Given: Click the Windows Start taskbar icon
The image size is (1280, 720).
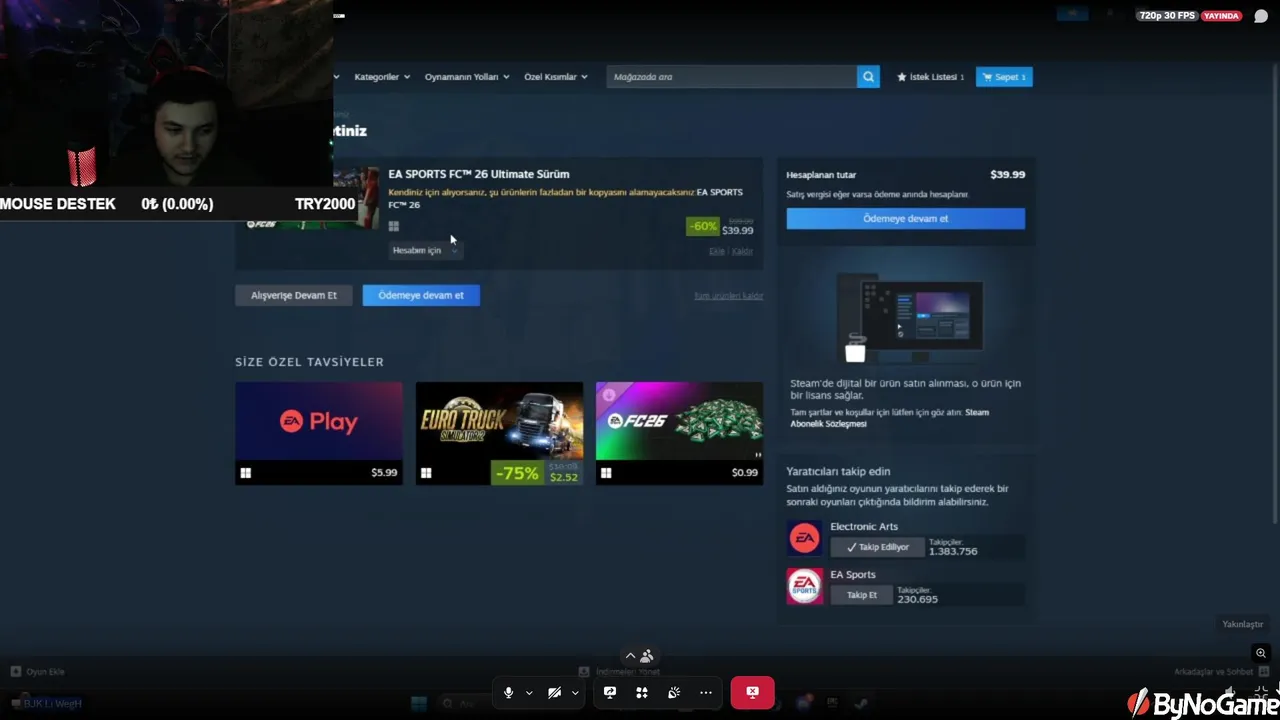Looking at the screenshot, I should pyautogui.click(x=419, y=703).
